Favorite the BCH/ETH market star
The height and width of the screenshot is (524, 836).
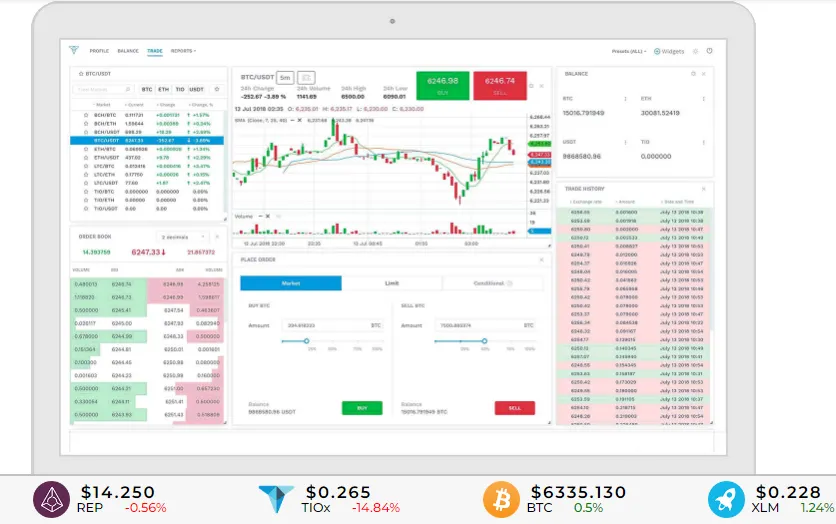coord(85,124)
